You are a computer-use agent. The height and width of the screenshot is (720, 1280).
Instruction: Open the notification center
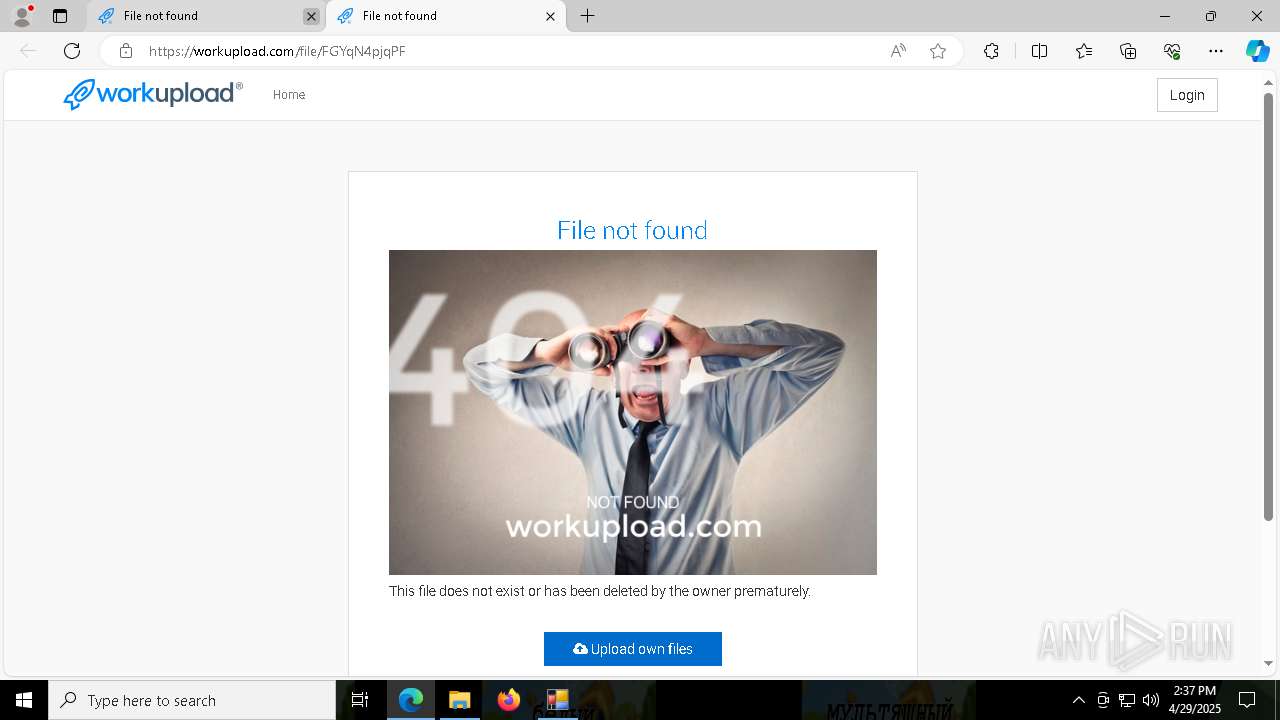pos(1247,700)
